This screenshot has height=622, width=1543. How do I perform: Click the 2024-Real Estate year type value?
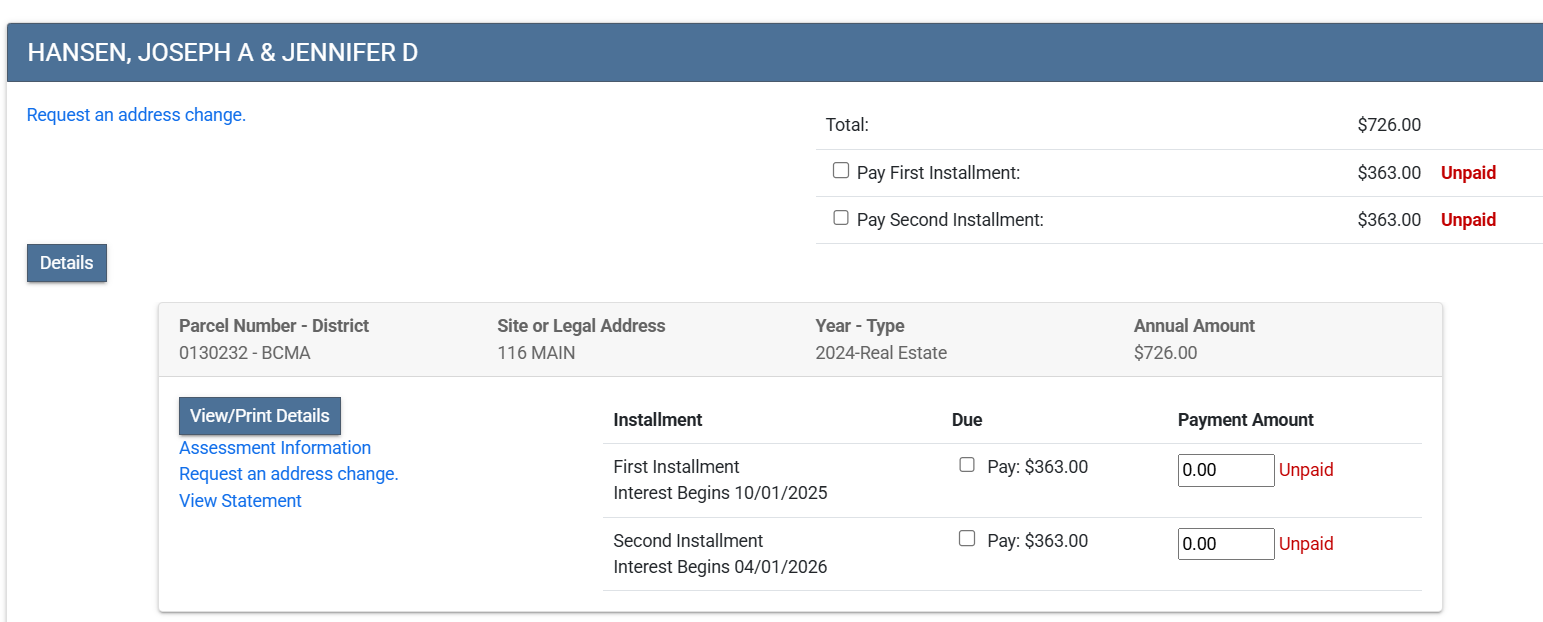point(880,352)
